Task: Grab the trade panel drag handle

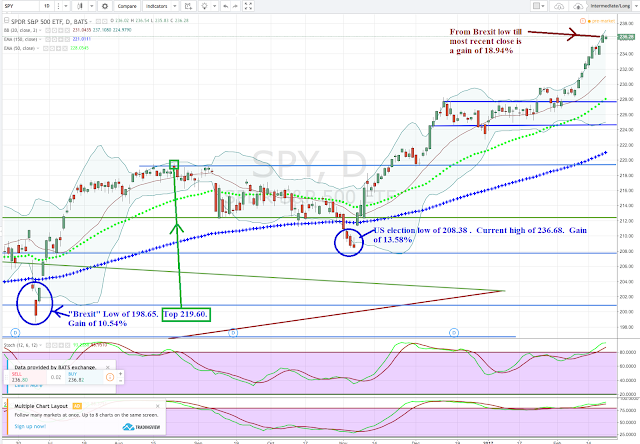Action: tap(7, 377)
